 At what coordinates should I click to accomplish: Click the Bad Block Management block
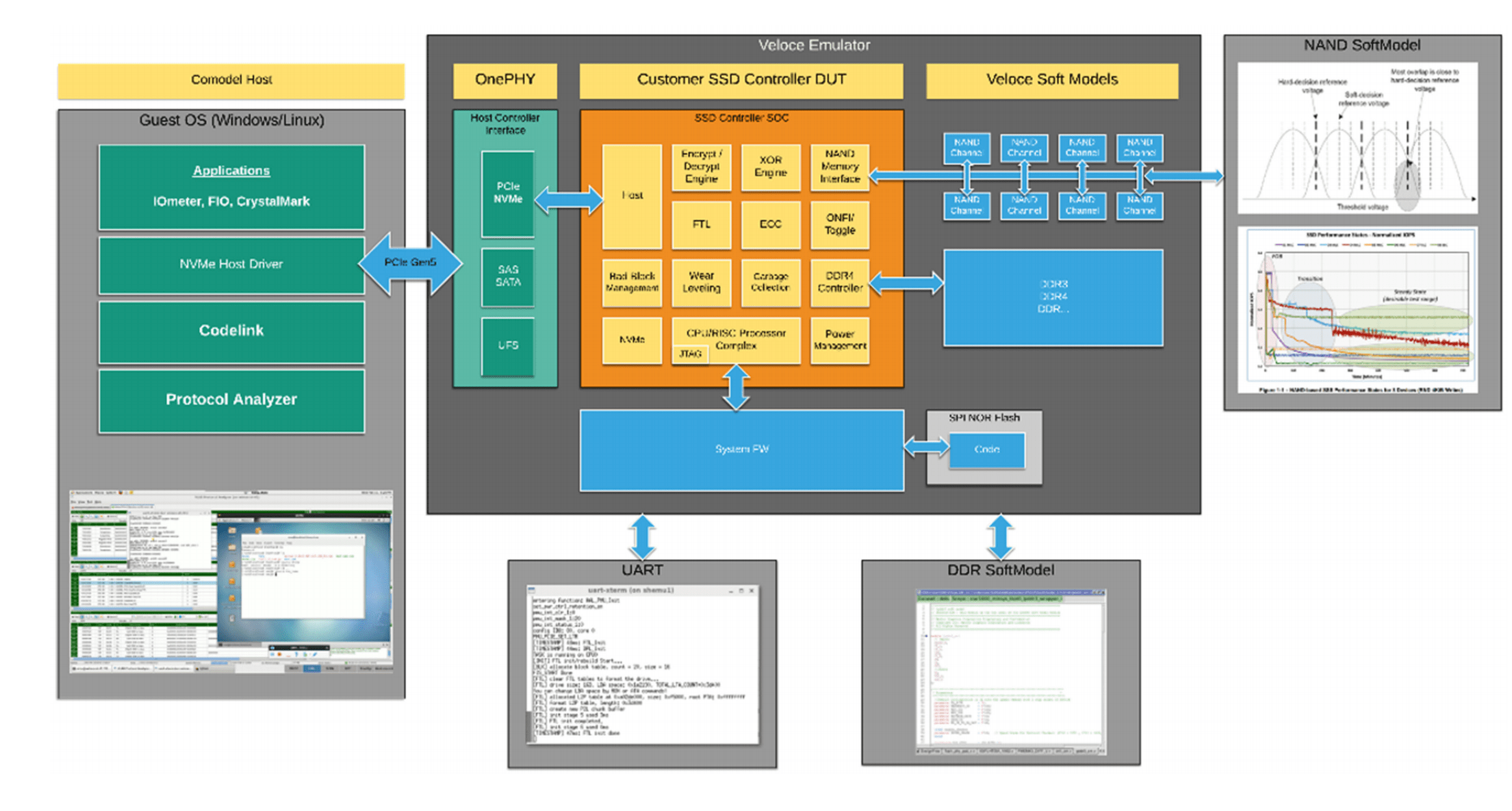point(632,283)
